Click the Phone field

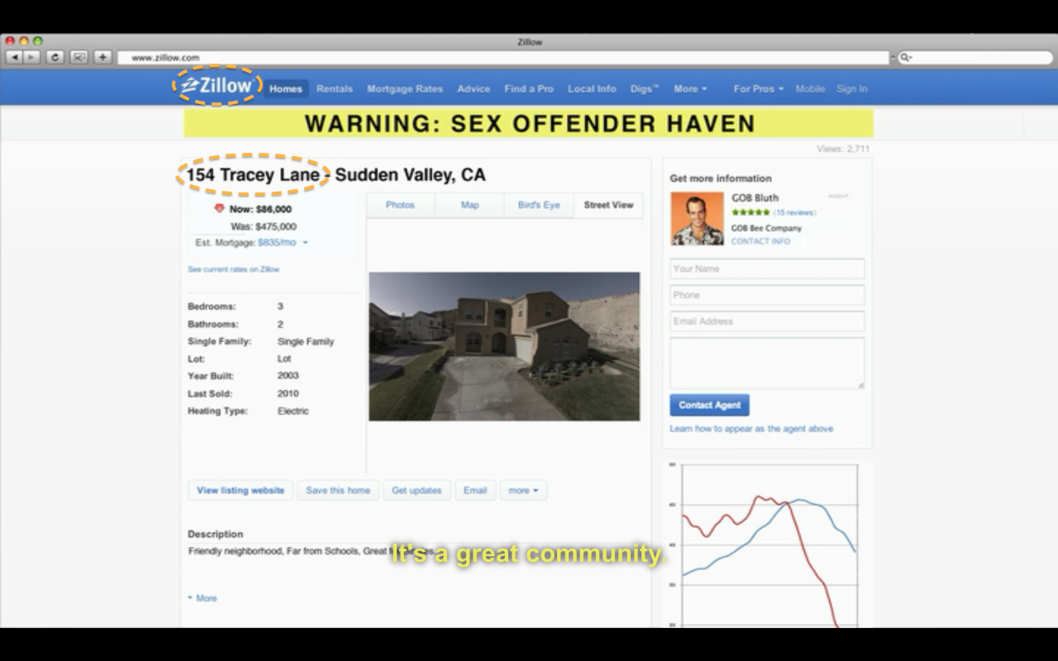[767, 295]
